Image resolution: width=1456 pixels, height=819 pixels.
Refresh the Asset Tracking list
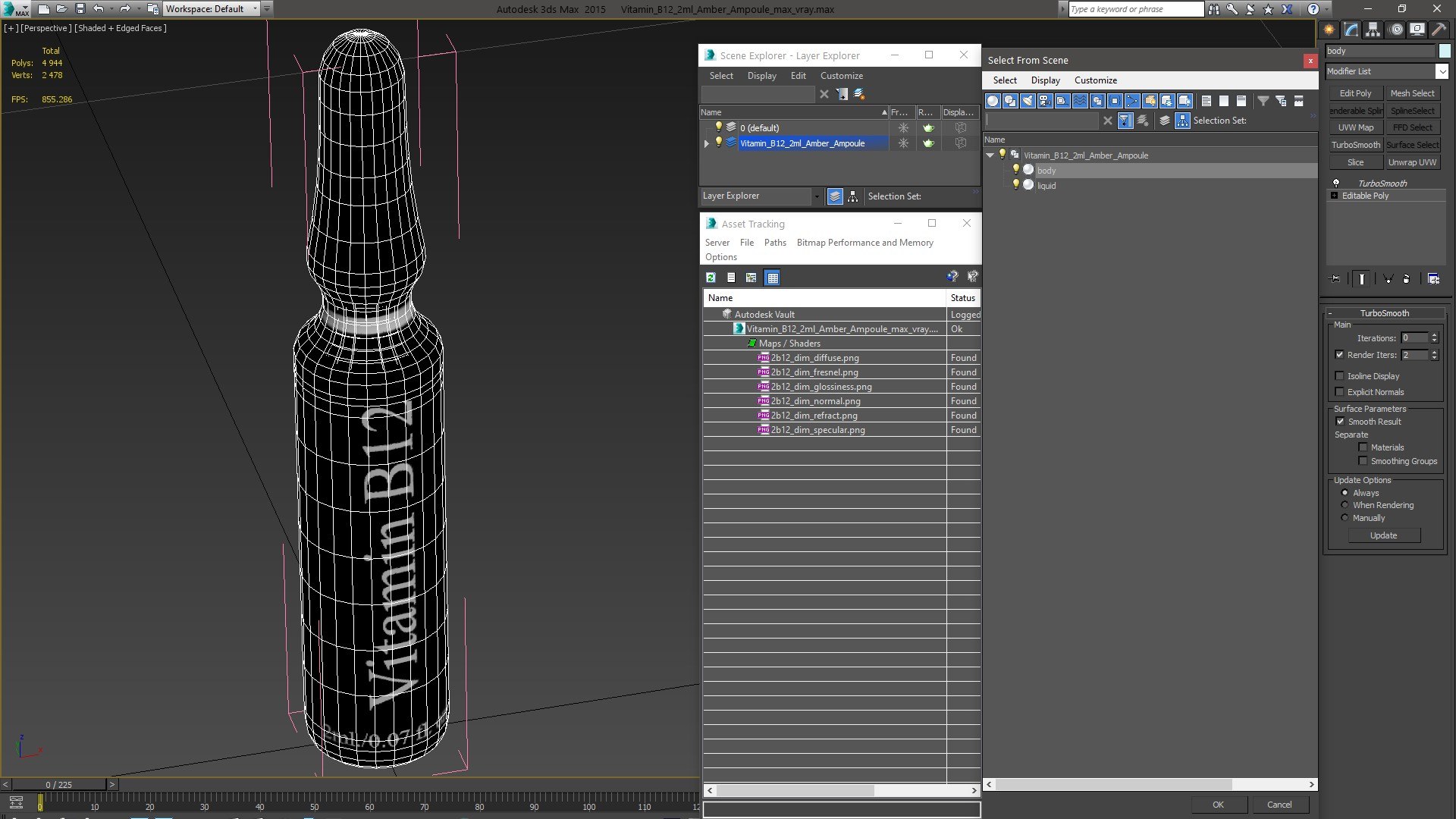(711, 278)
